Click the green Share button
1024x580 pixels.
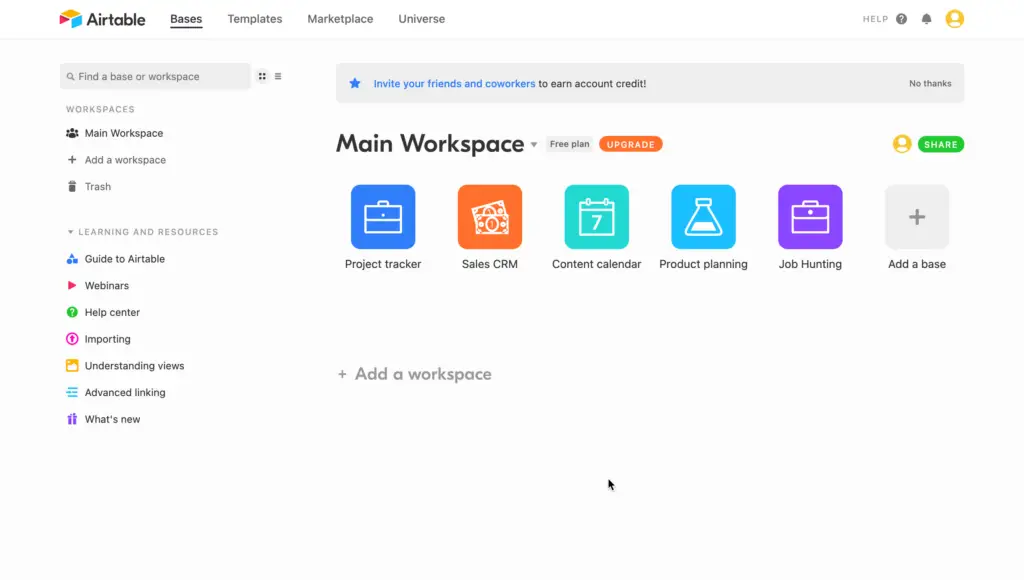(940, 144)
